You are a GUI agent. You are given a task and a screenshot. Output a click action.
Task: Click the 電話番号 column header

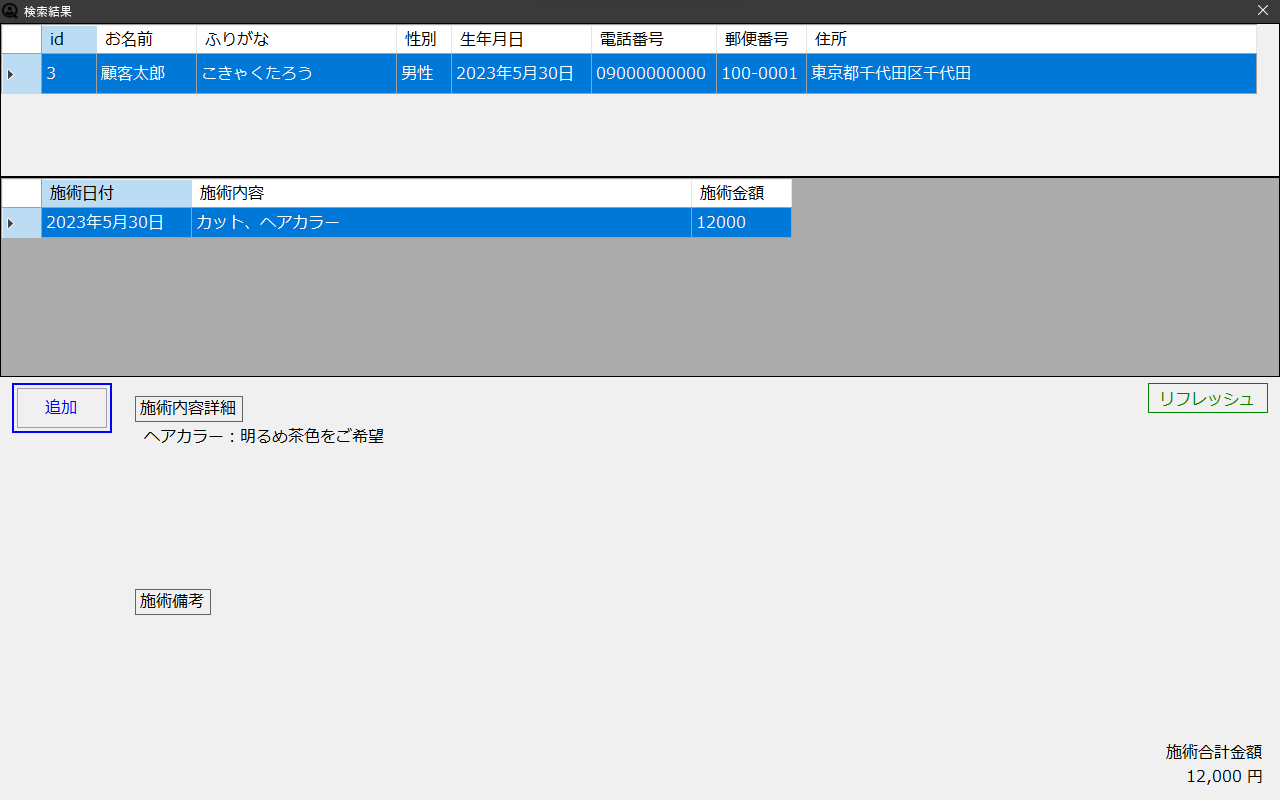(653, 40)
